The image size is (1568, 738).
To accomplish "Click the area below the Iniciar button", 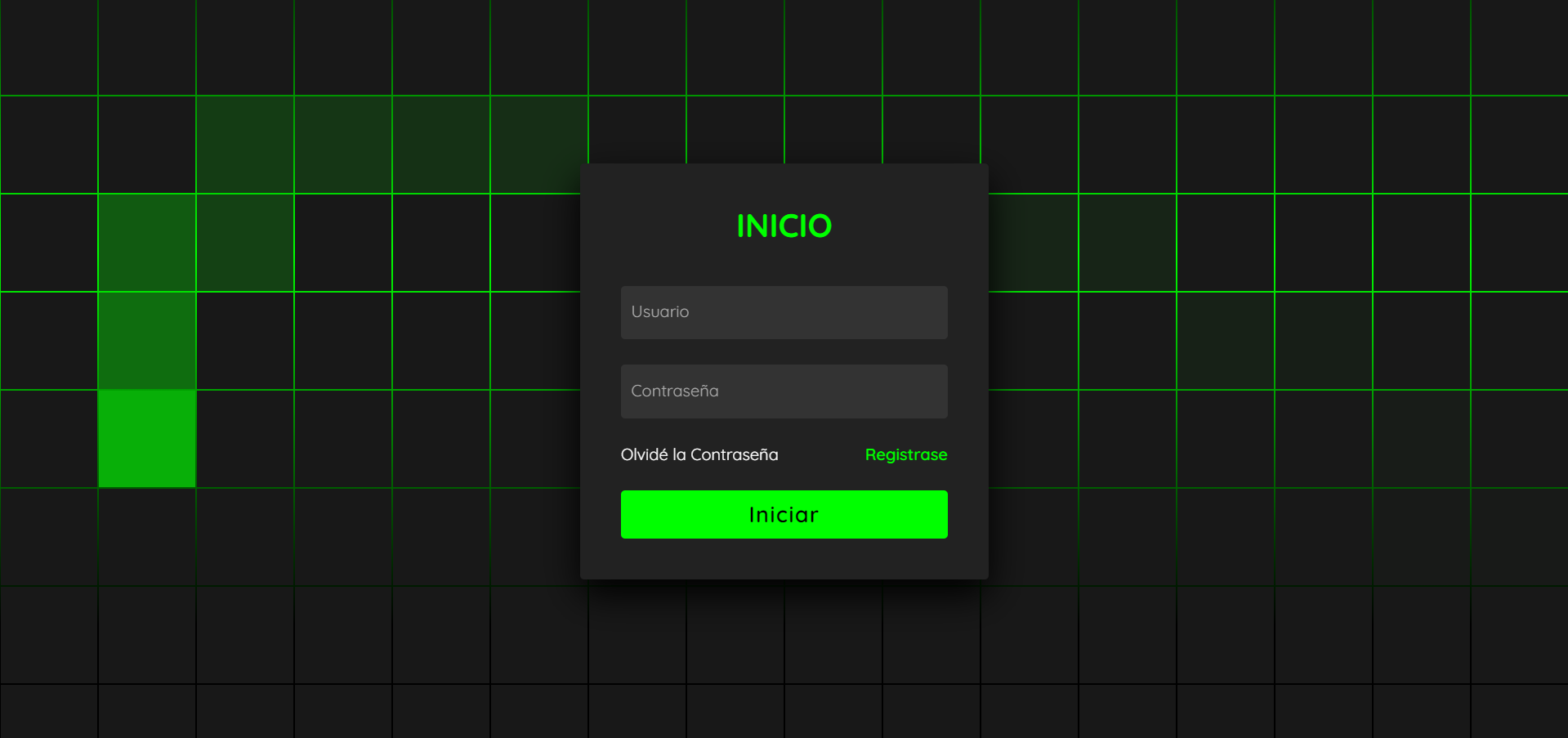I will click(x=783, y=557).
